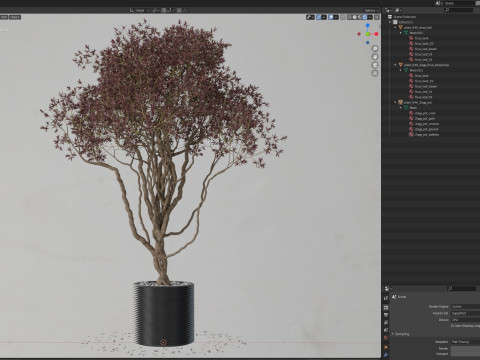The width and height of the screenshot is (480, 360).
Task: Click the green Y axis on navigation gizmo
Action: (368, 34)
